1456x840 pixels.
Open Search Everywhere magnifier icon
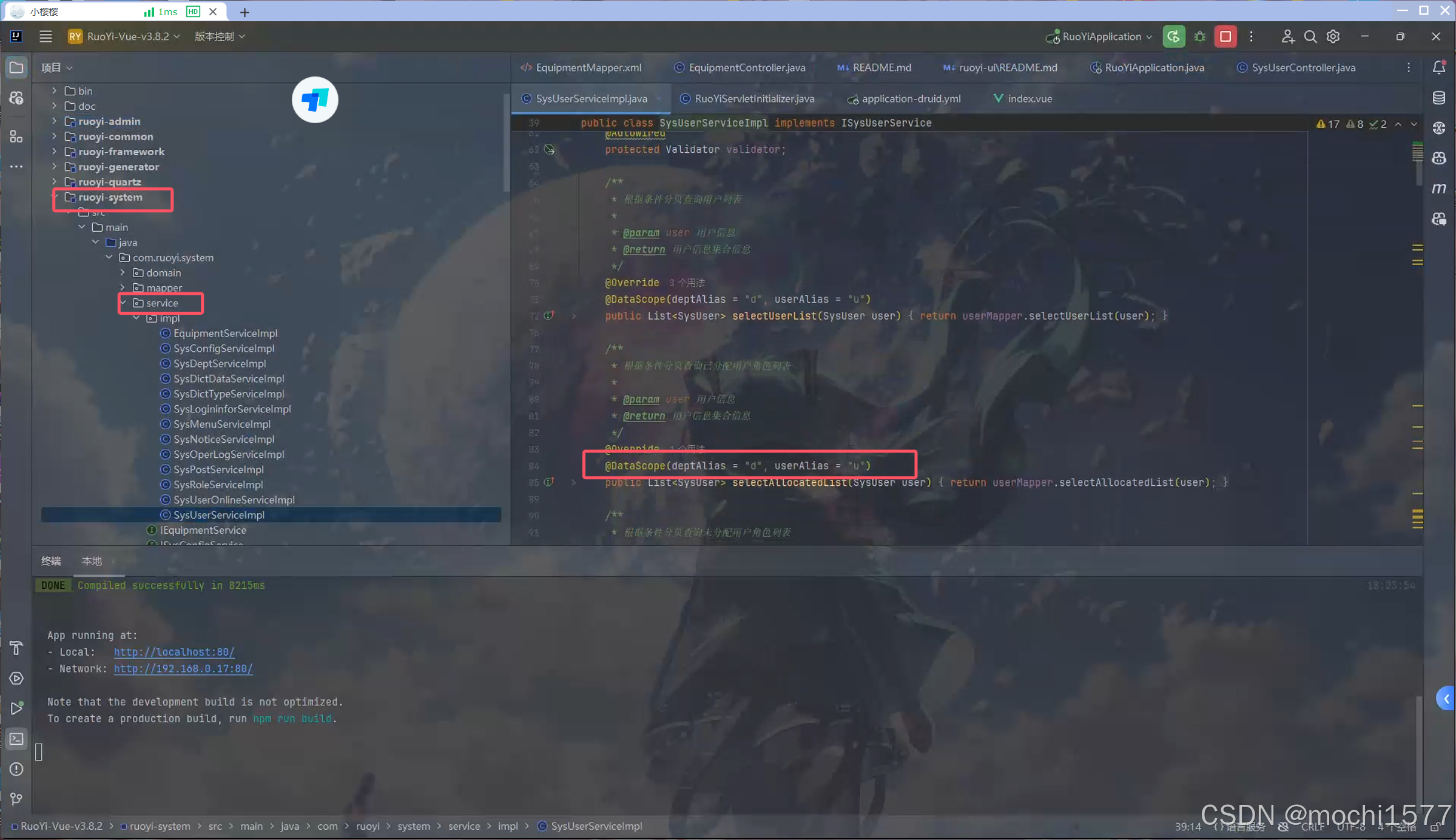[1310, 36]
